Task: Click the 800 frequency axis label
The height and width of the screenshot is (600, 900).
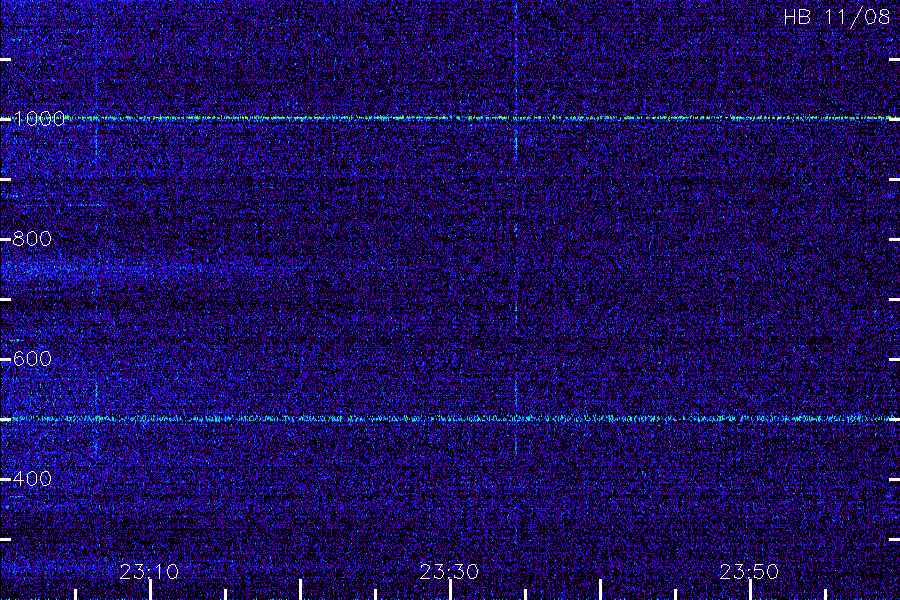Action: pos(32,239)
